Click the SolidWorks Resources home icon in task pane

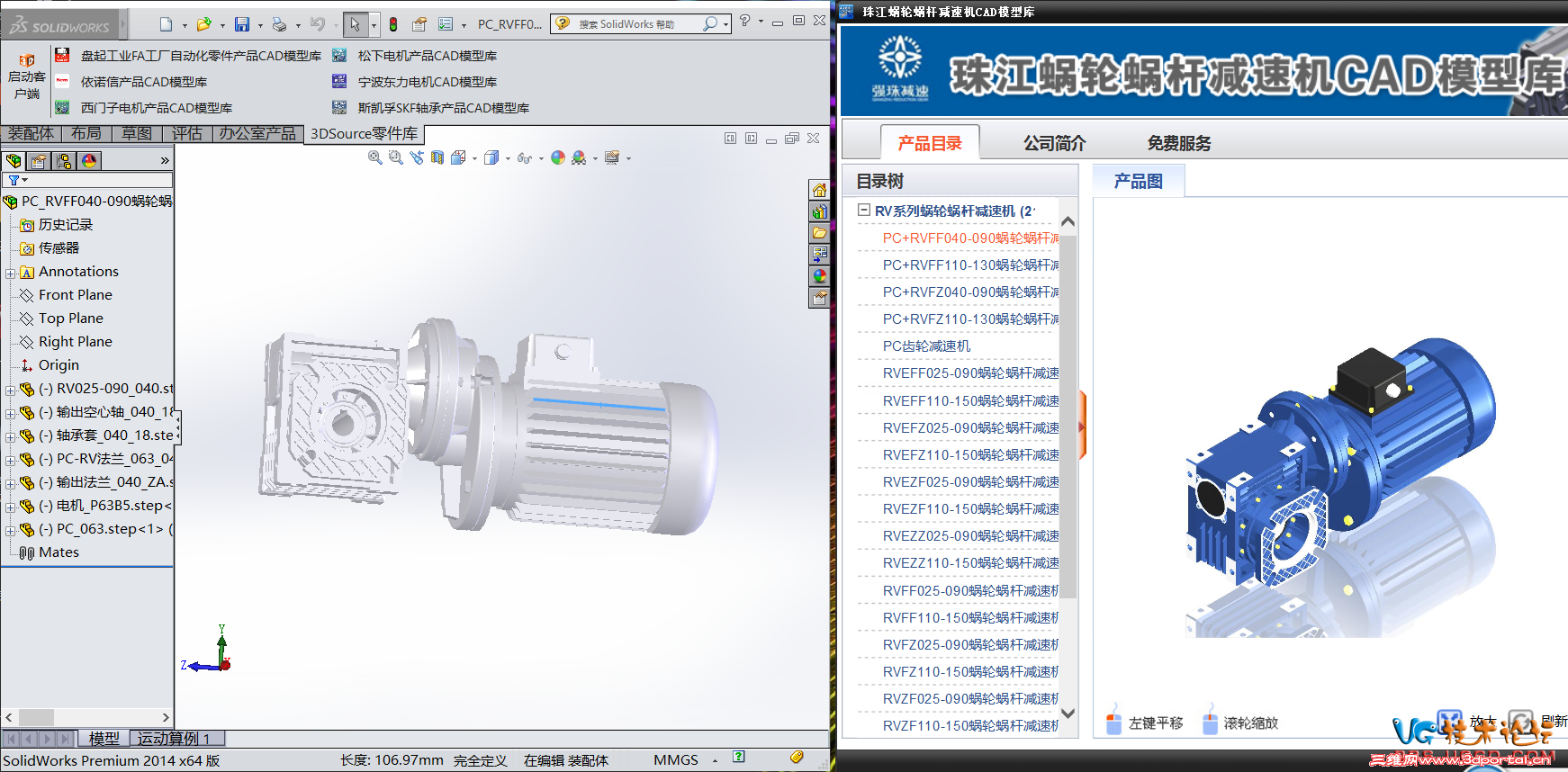point(819,190)
